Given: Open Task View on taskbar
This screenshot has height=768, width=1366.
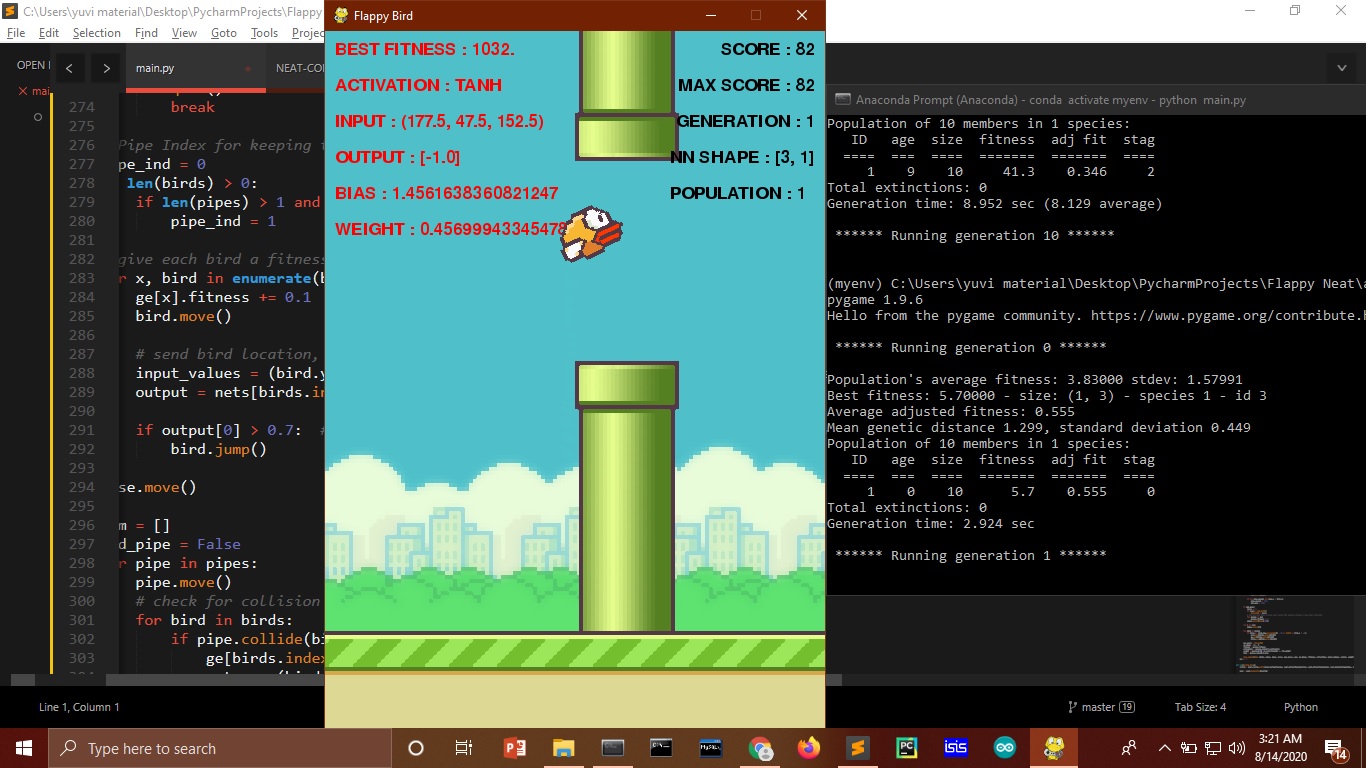Looking at the screenshot, I should point(464,748).
